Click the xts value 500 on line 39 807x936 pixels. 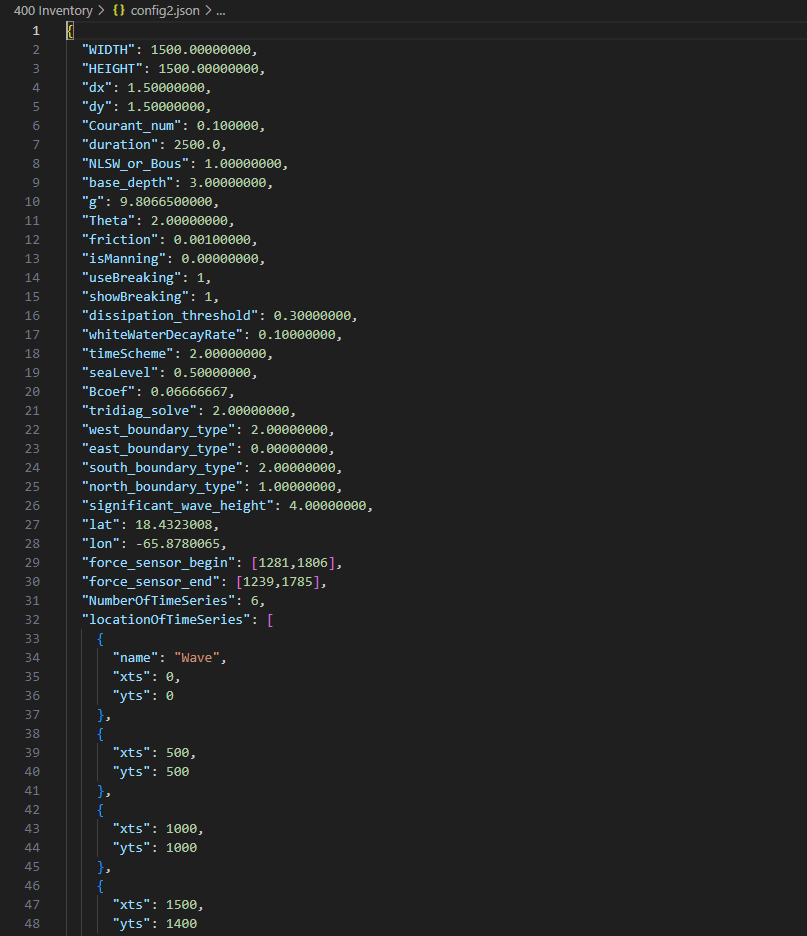pos(177,753)
